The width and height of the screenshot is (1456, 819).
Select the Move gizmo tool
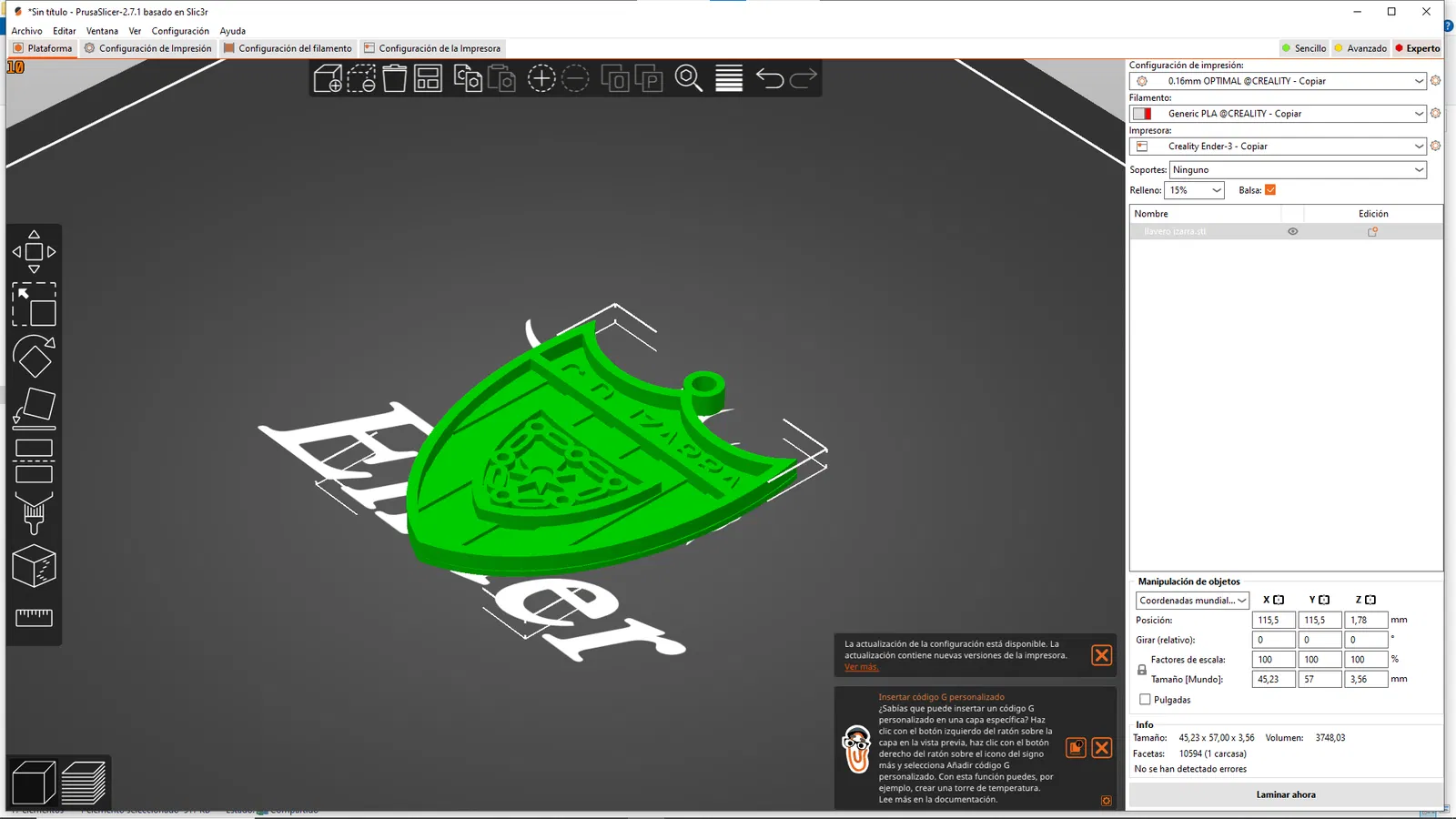point(34,252)
